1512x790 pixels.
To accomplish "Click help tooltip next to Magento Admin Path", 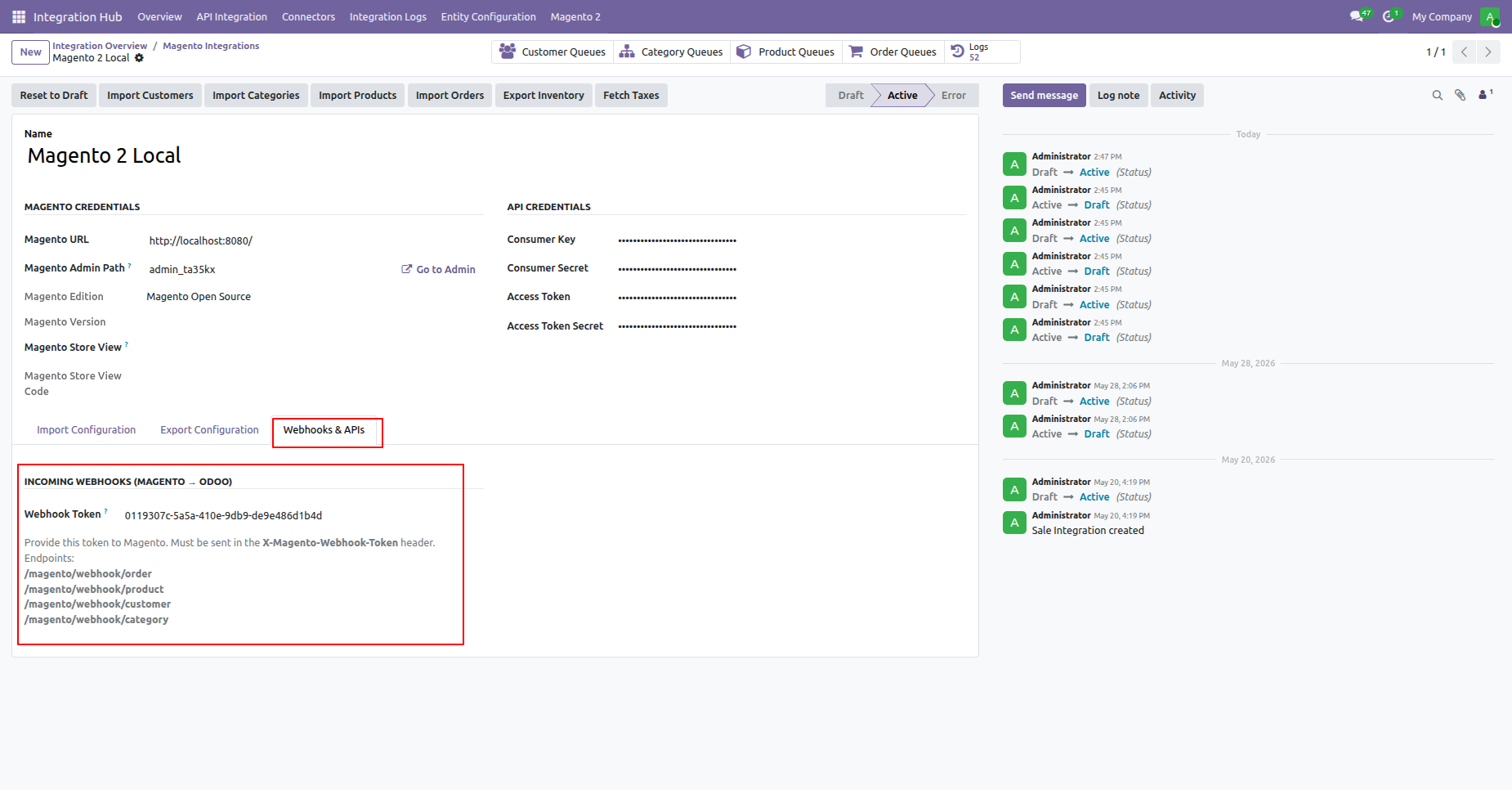I will coord(129,266).
